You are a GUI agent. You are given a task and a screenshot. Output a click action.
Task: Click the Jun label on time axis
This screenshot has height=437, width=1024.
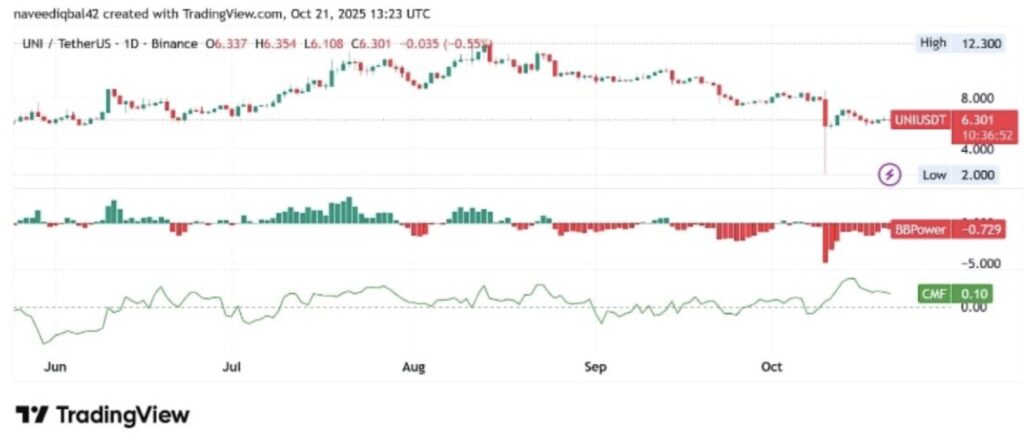[56, 368]
